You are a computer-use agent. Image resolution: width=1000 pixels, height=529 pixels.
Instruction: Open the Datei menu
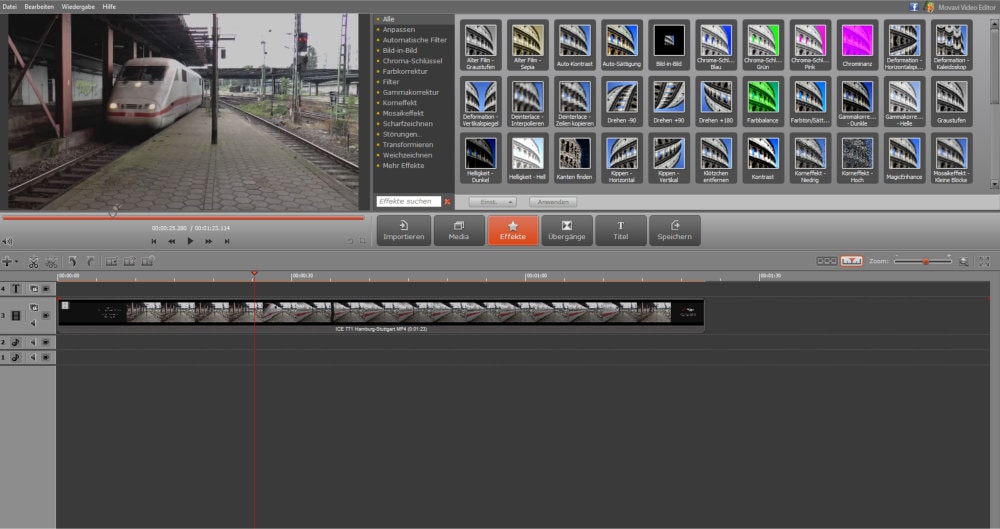tap(10, 6)
